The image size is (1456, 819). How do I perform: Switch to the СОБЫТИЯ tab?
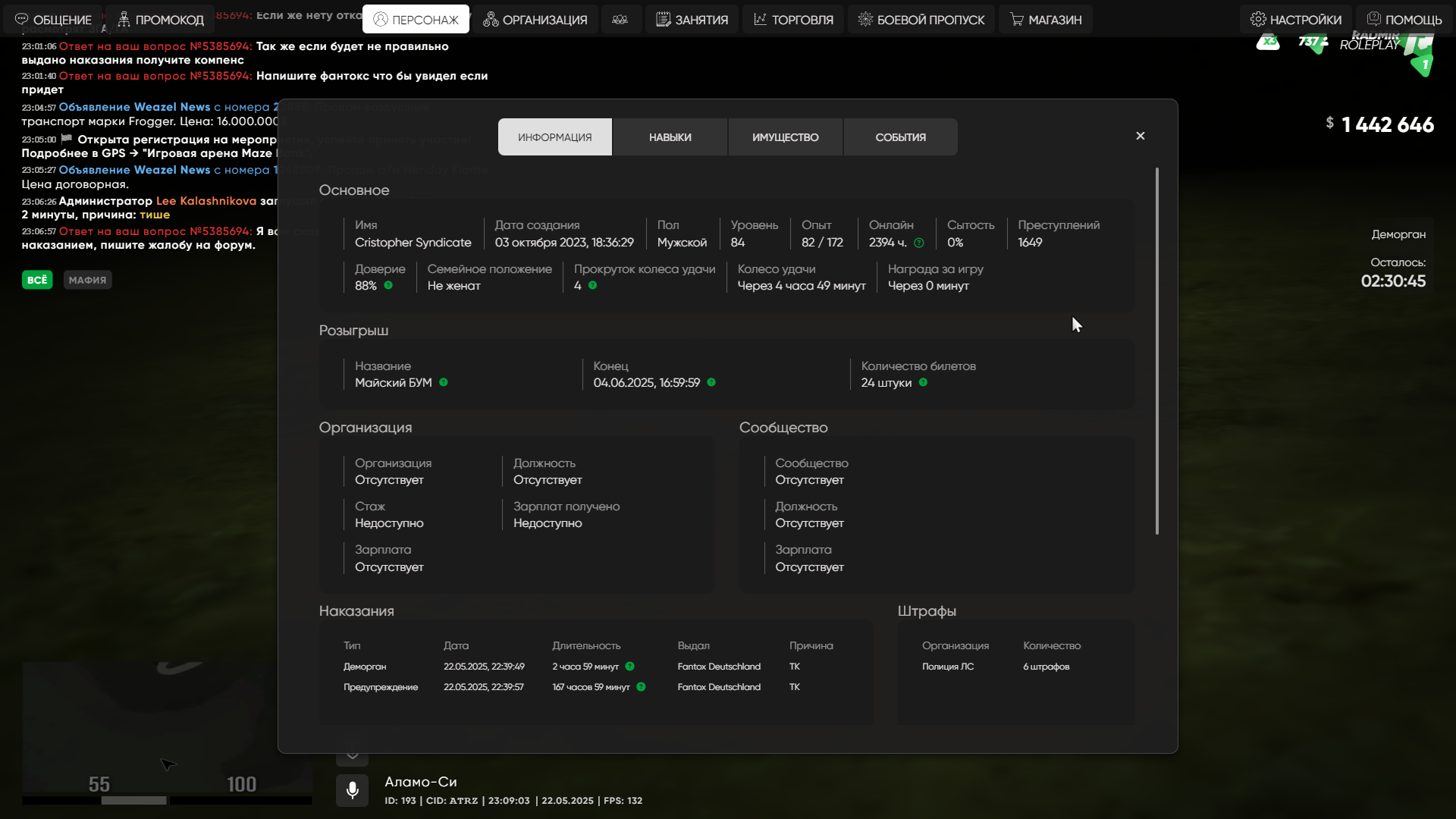[x=900, y=137]
